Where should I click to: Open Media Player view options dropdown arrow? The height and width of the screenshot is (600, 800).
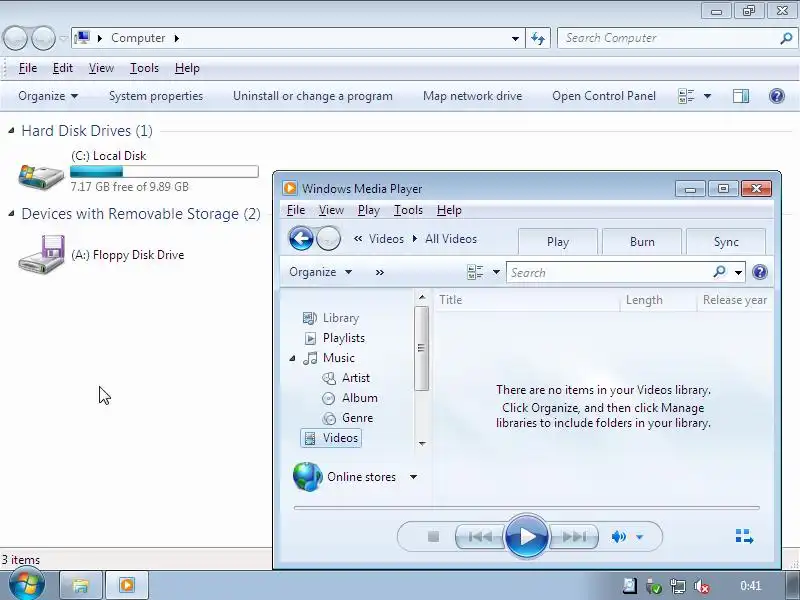coord(496,272)
